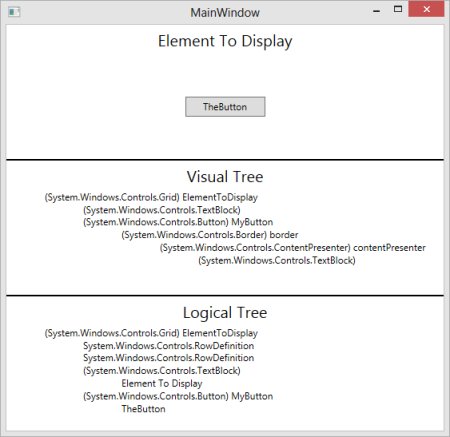Open the MainWindow application icon menu
450x437 pixels.
(14, 12)
